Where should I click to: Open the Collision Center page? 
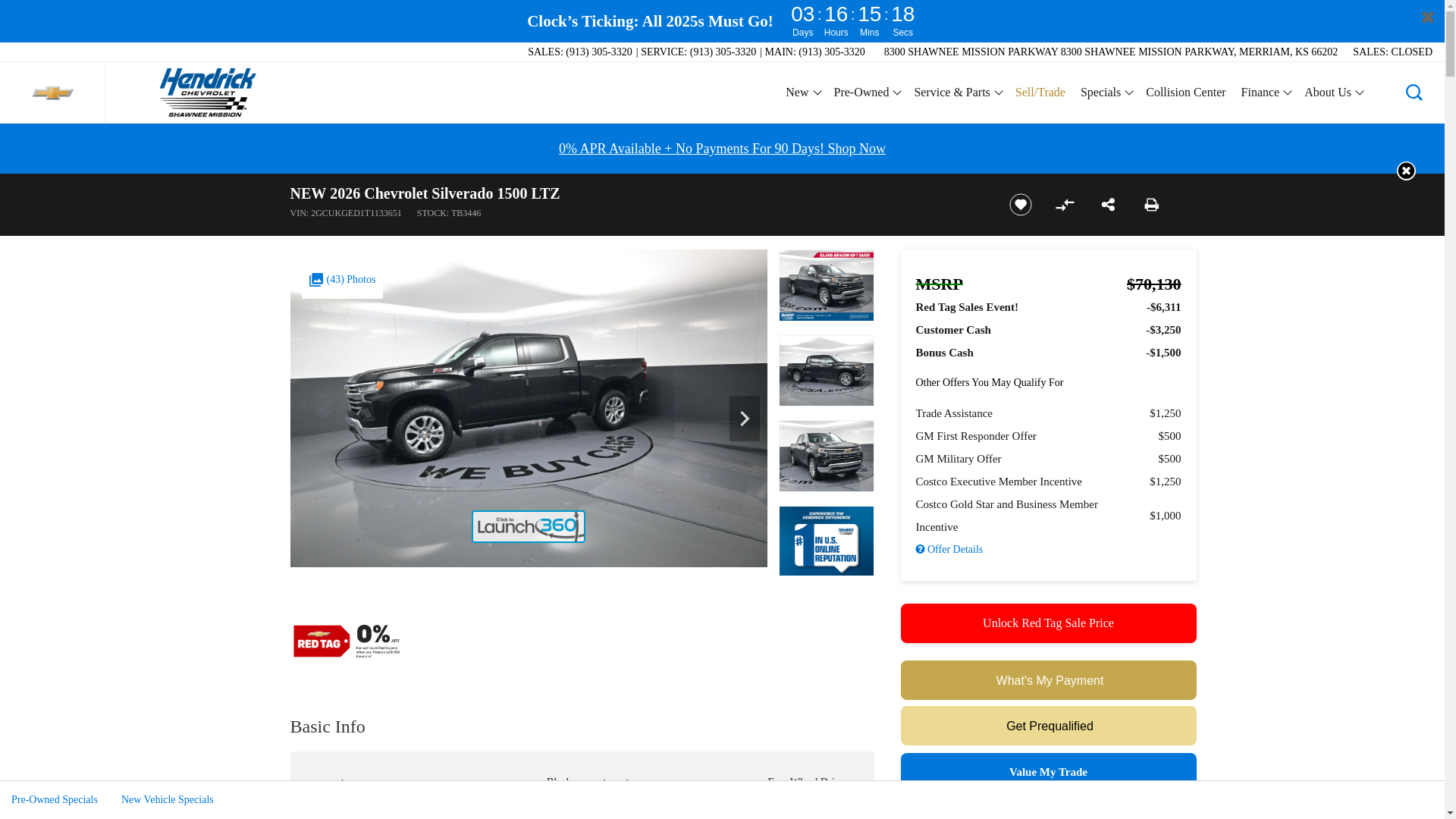pyautogui.click(x=1185, y=93)
